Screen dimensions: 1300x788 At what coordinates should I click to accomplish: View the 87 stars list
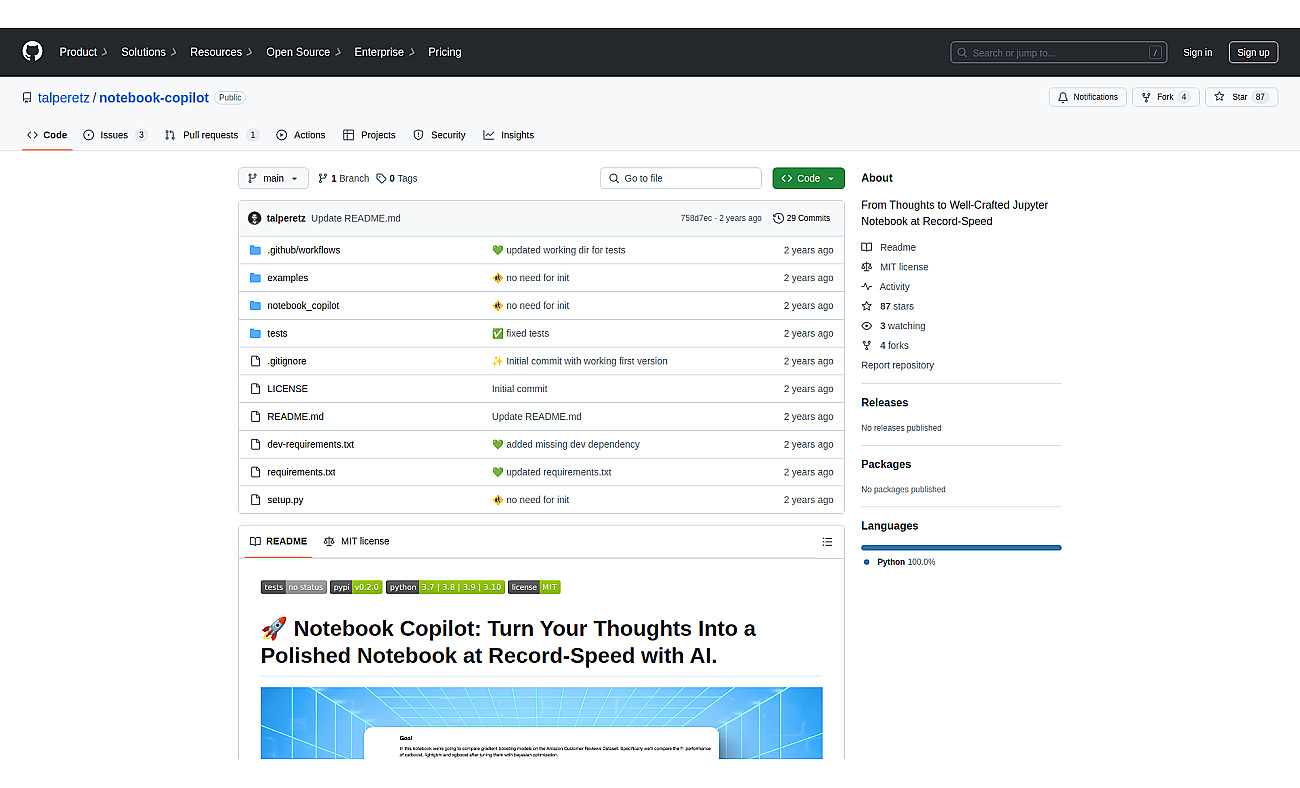click(888, 306)
